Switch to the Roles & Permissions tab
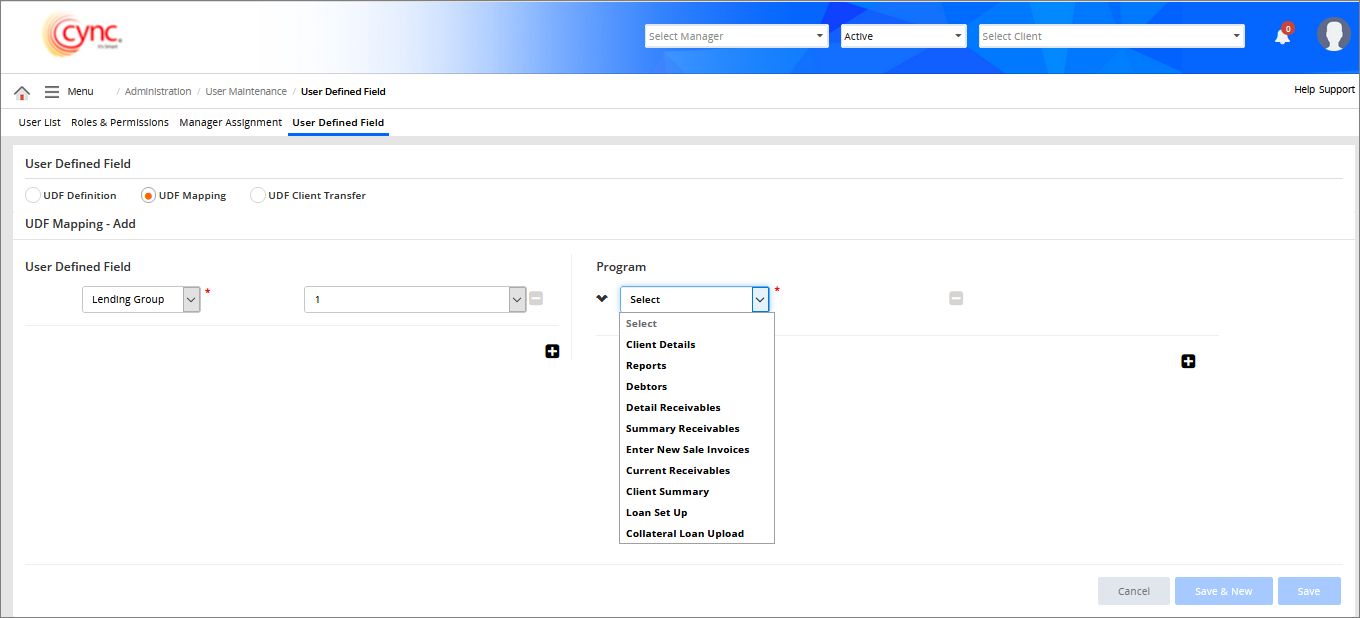 click(120, 122)
